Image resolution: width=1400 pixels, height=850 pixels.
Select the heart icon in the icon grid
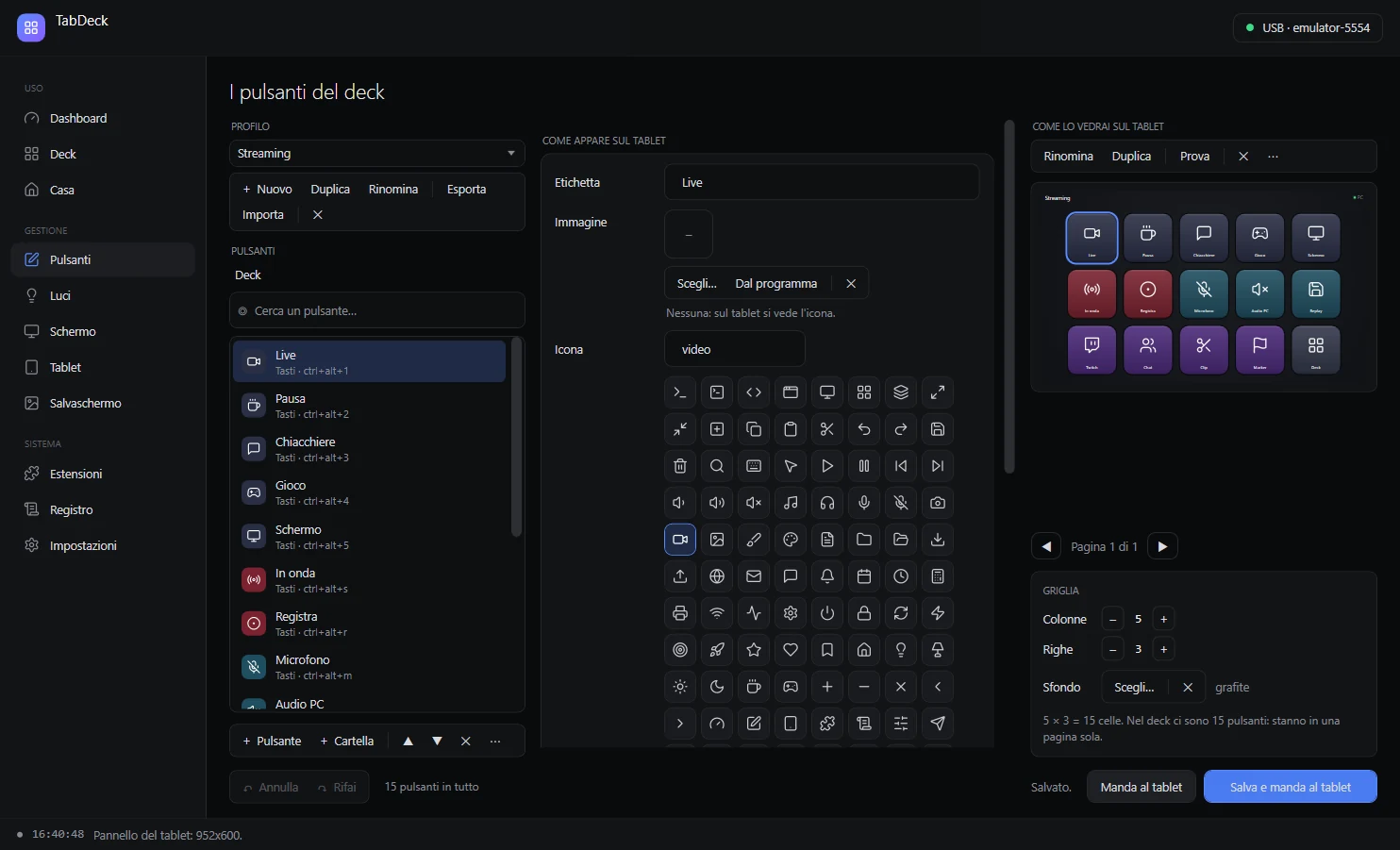click(791, 650)
